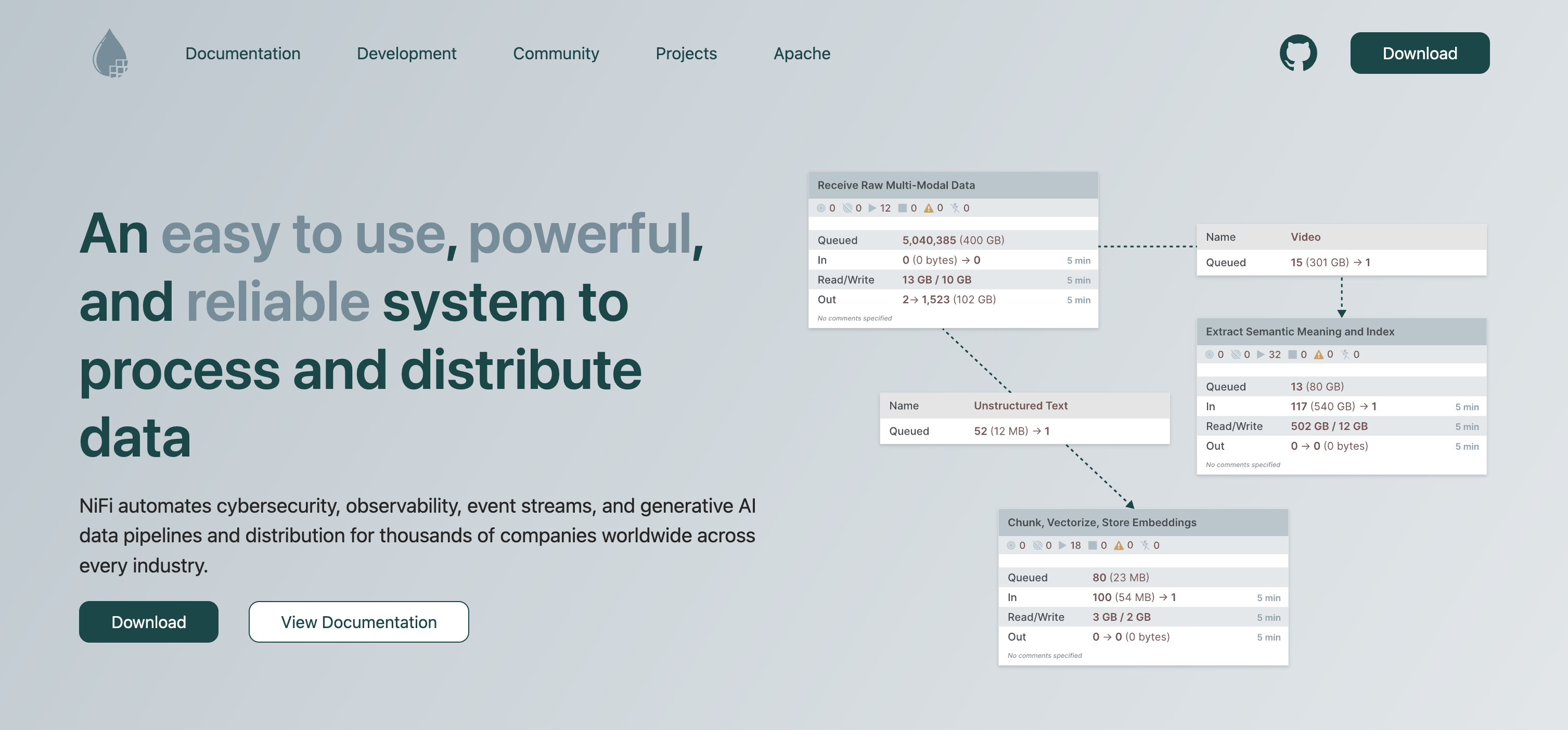This screenshot has width=1568, height=730.
Task: Click the not-transmitting icon in Extract Semantic Meaning card
Action: point(1235,355)
